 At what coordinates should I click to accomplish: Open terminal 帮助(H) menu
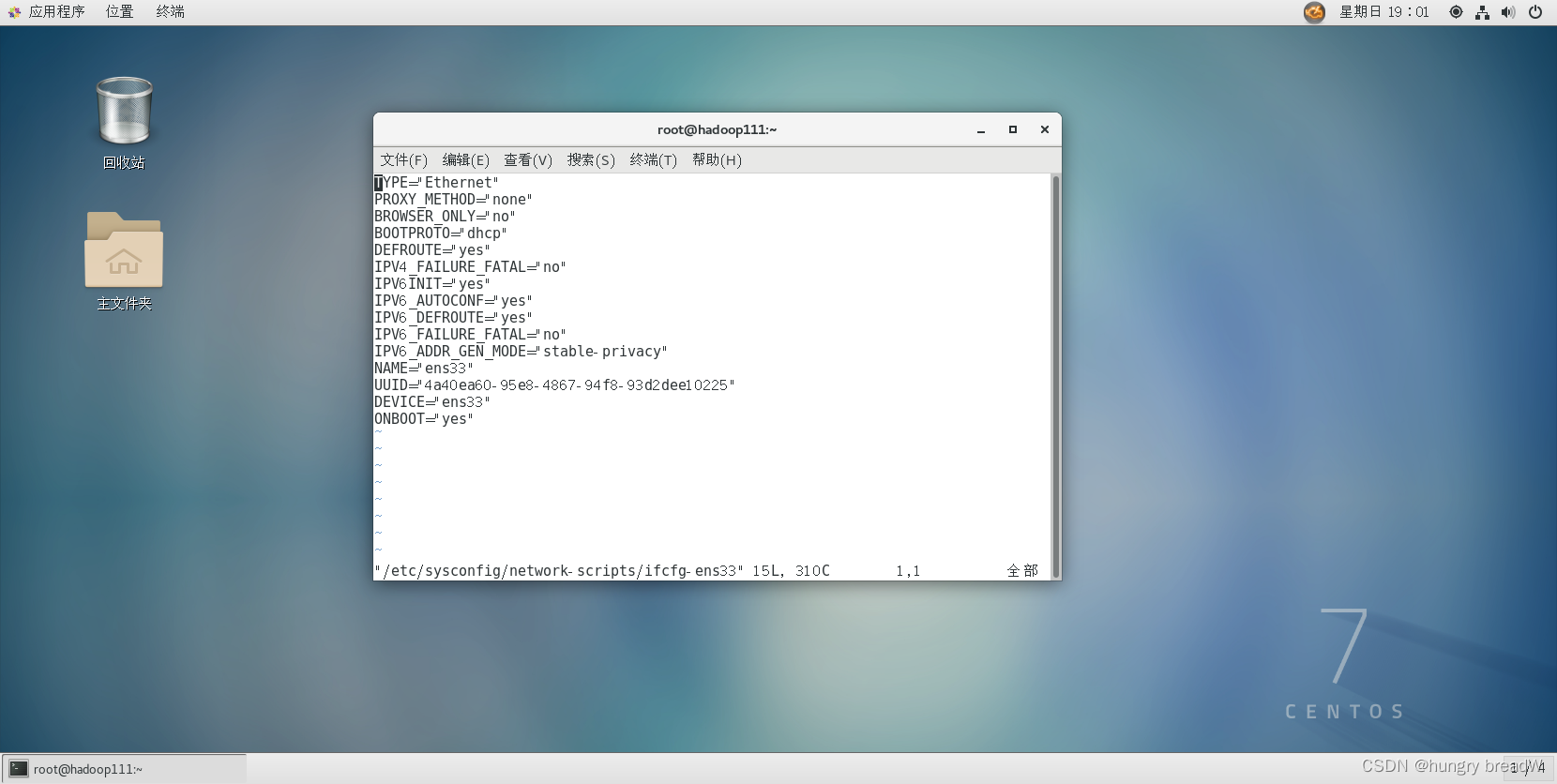point(717,160)
